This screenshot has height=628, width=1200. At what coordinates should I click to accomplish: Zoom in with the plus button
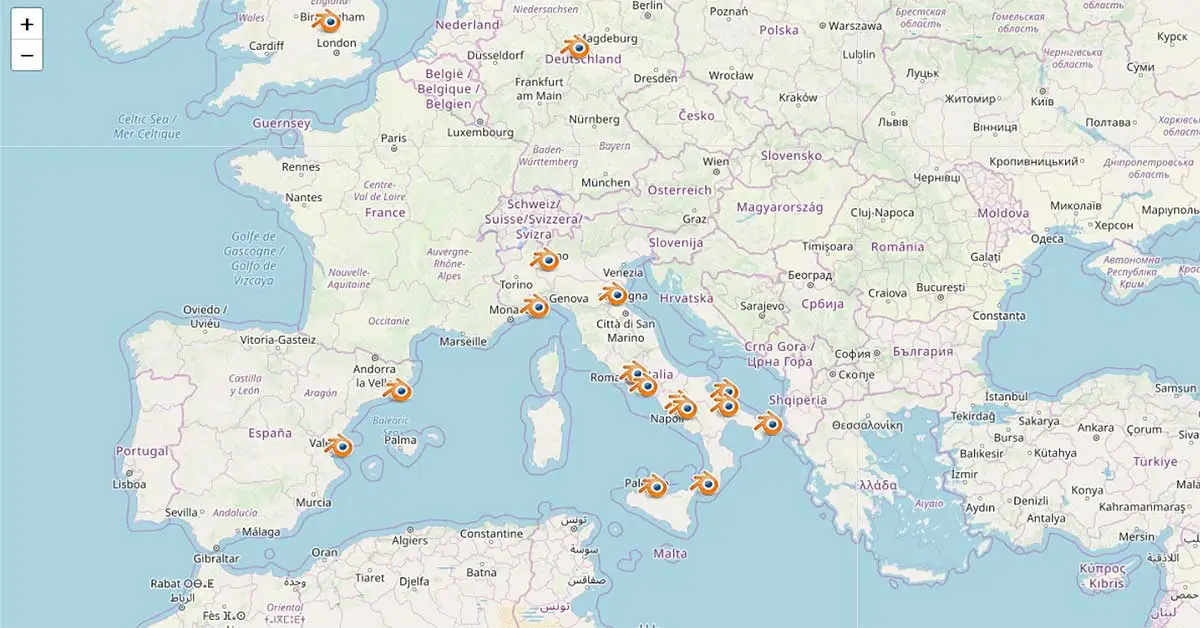pos(27,24)
